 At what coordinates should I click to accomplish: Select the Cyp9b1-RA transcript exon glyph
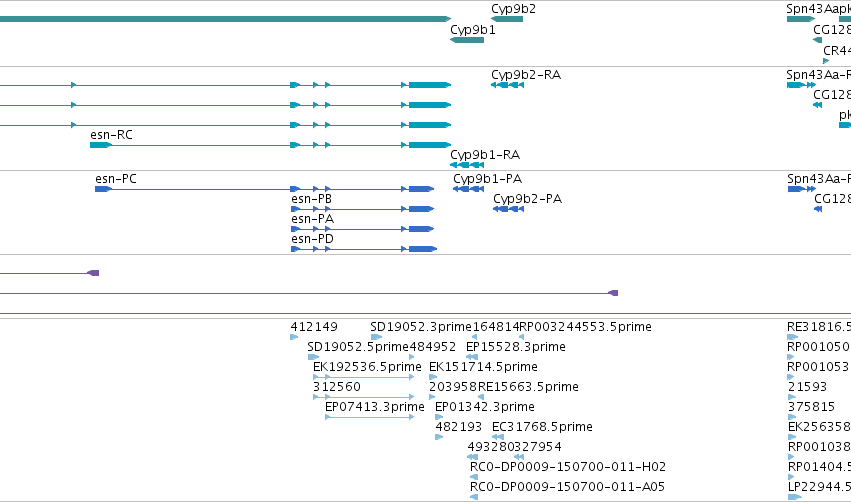tap(467, 165)
